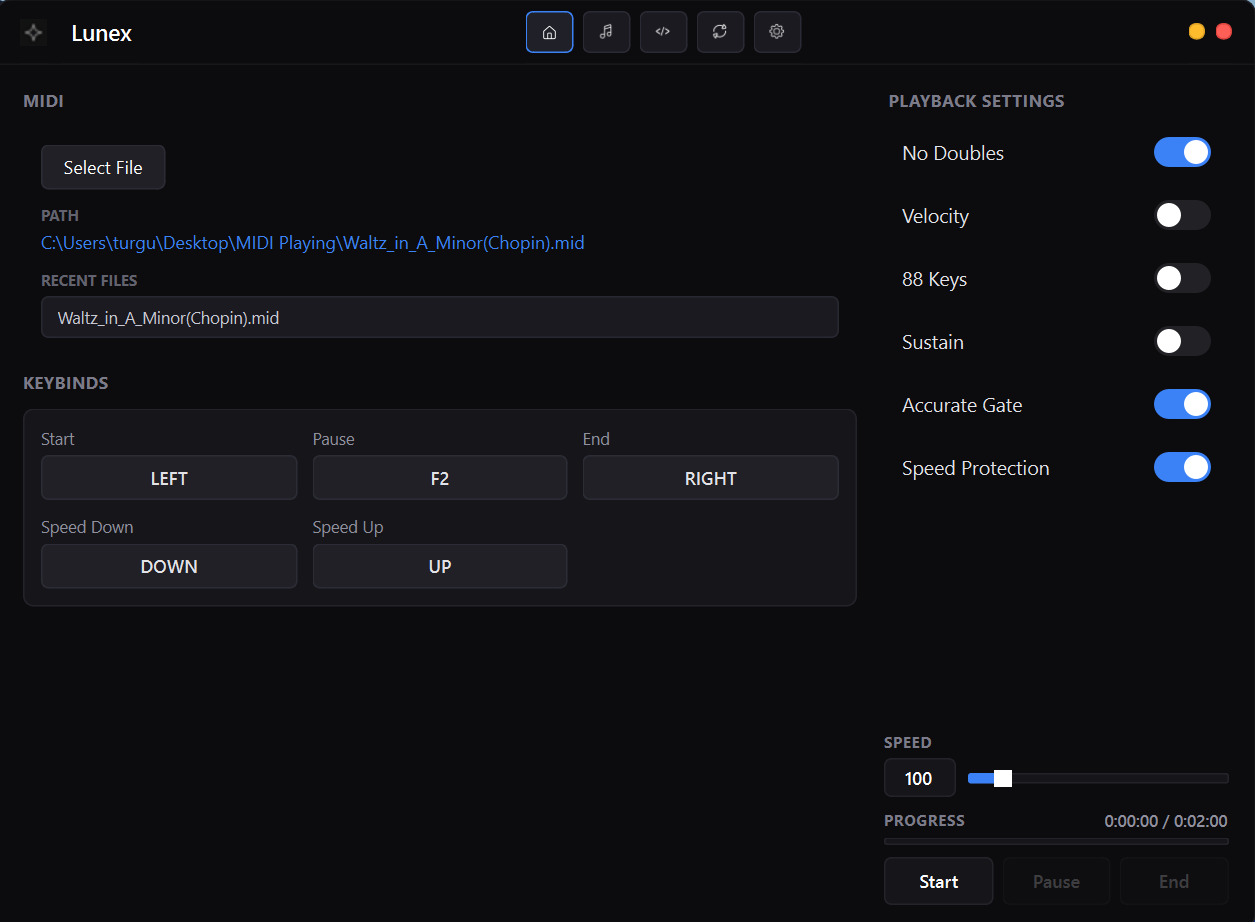Disable the Speed Protection toggle

1182,467
